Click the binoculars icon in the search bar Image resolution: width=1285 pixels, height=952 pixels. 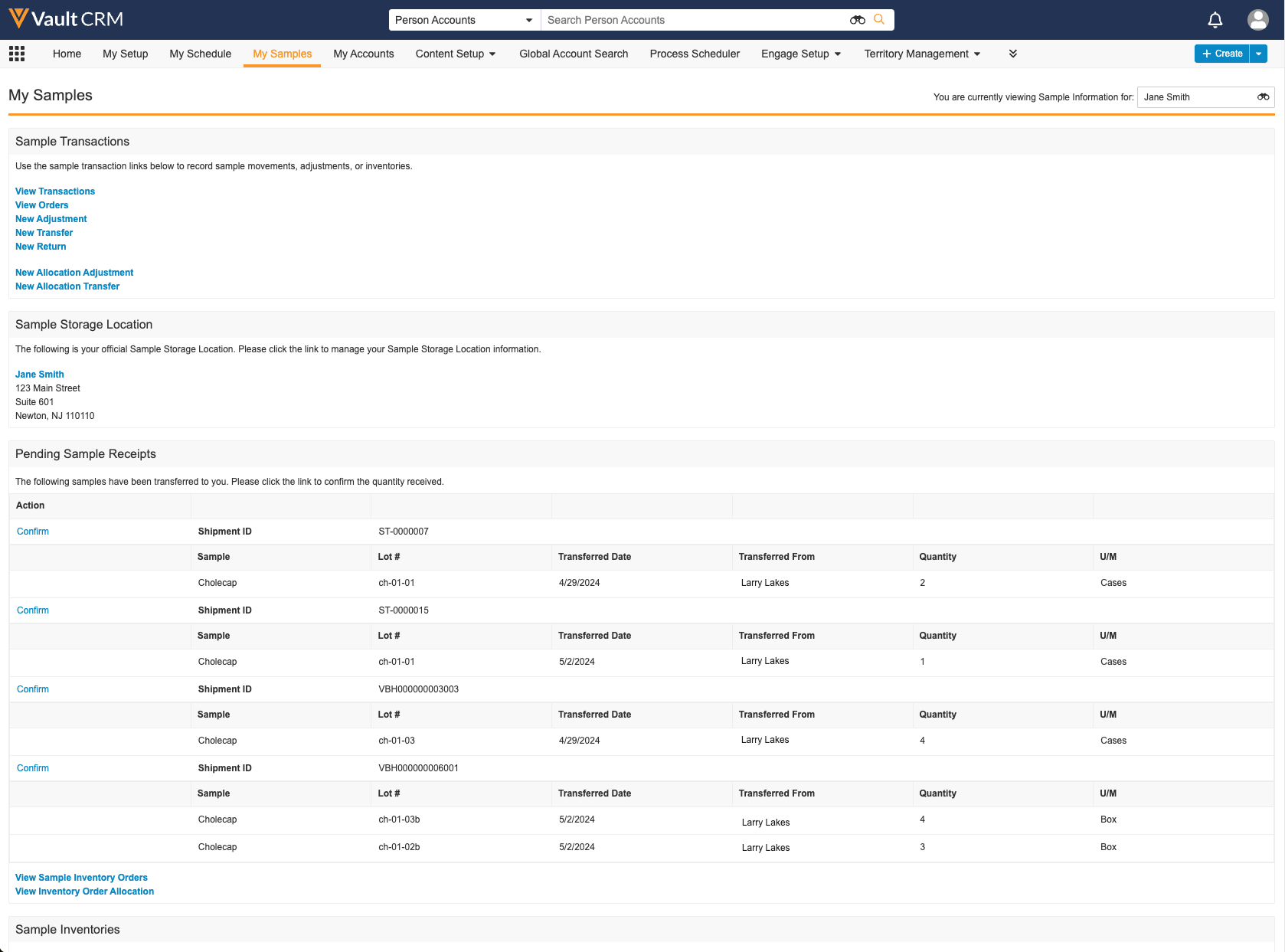point(857,20)
